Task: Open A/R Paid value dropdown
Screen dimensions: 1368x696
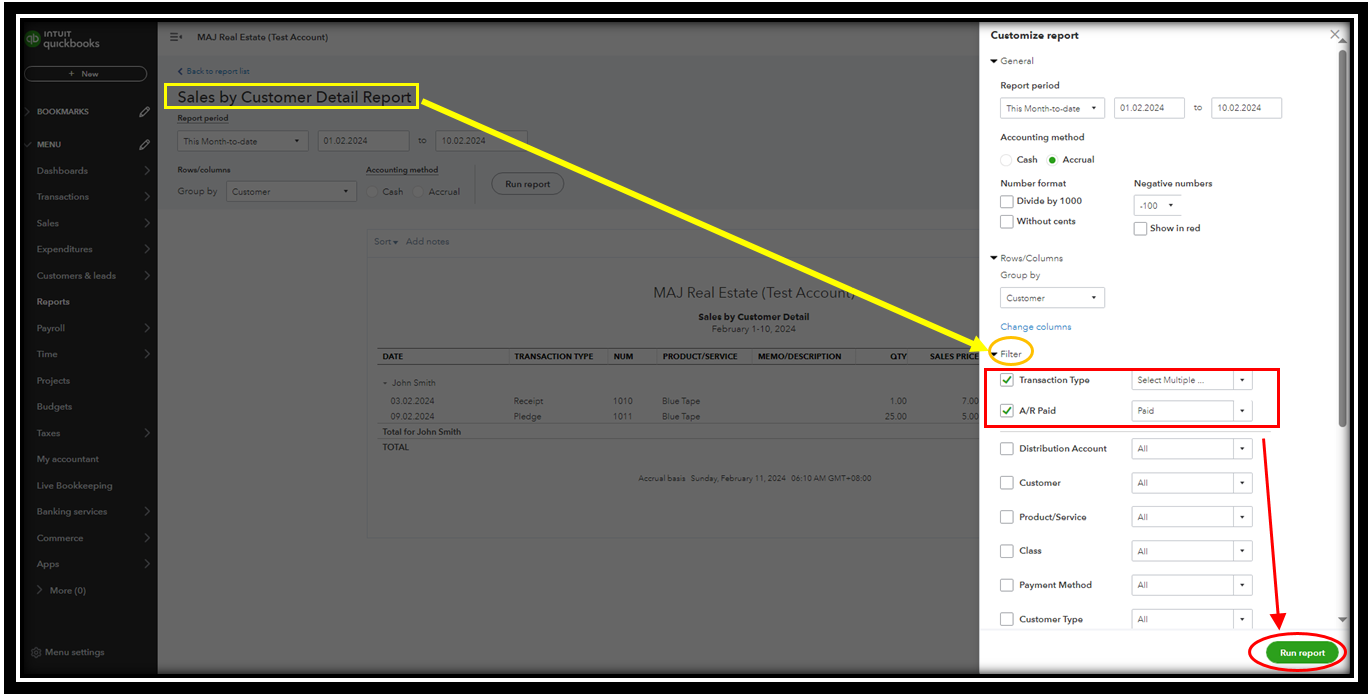Action: click(x=1192, y=411)
